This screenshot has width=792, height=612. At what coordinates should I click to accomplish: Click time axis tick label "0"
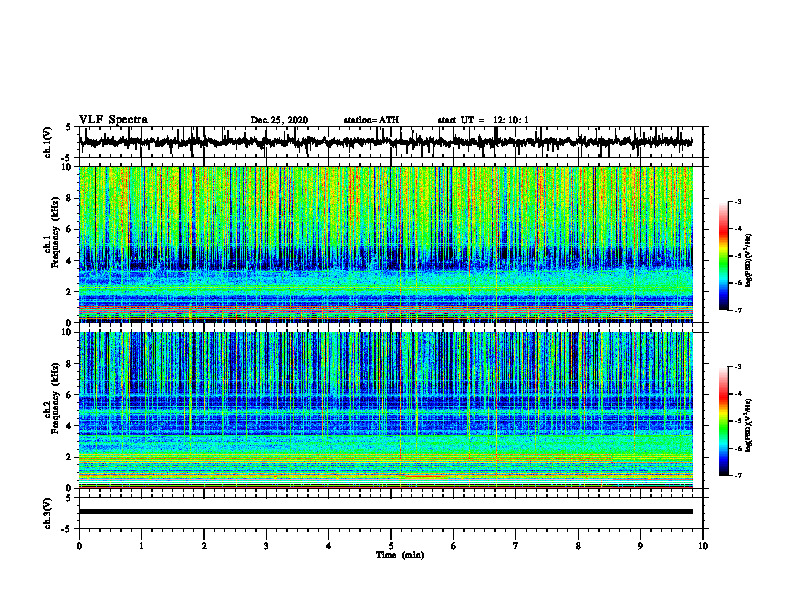(79, 546)
